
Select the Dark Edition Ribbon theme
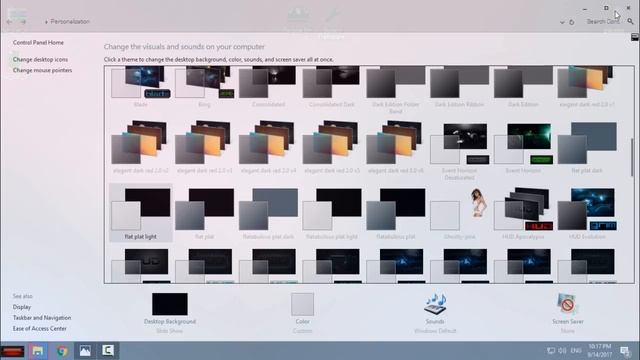459,86
